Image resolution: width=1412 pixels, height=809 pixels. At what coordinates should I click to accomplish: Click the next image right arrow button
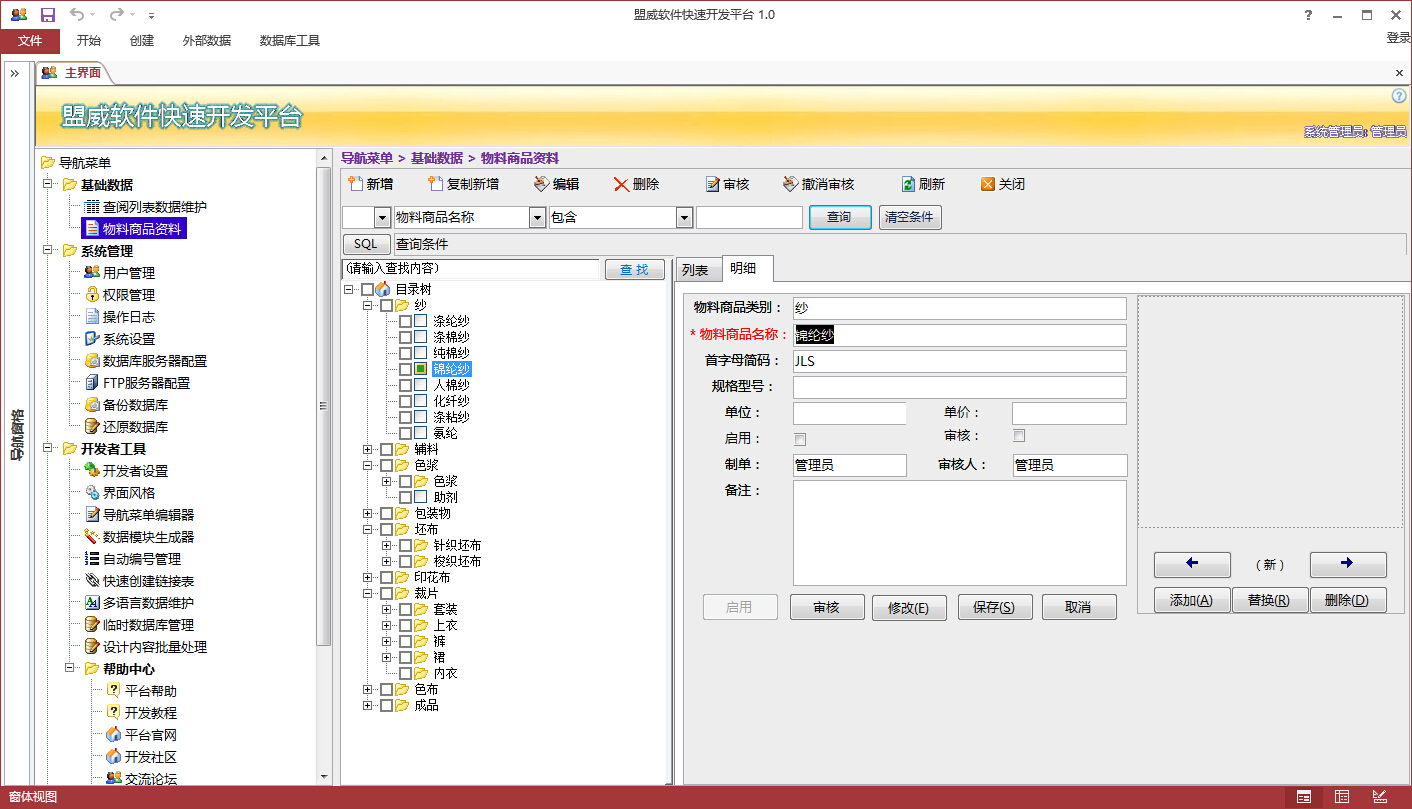pyautogui.click(x=1348, y=564)
